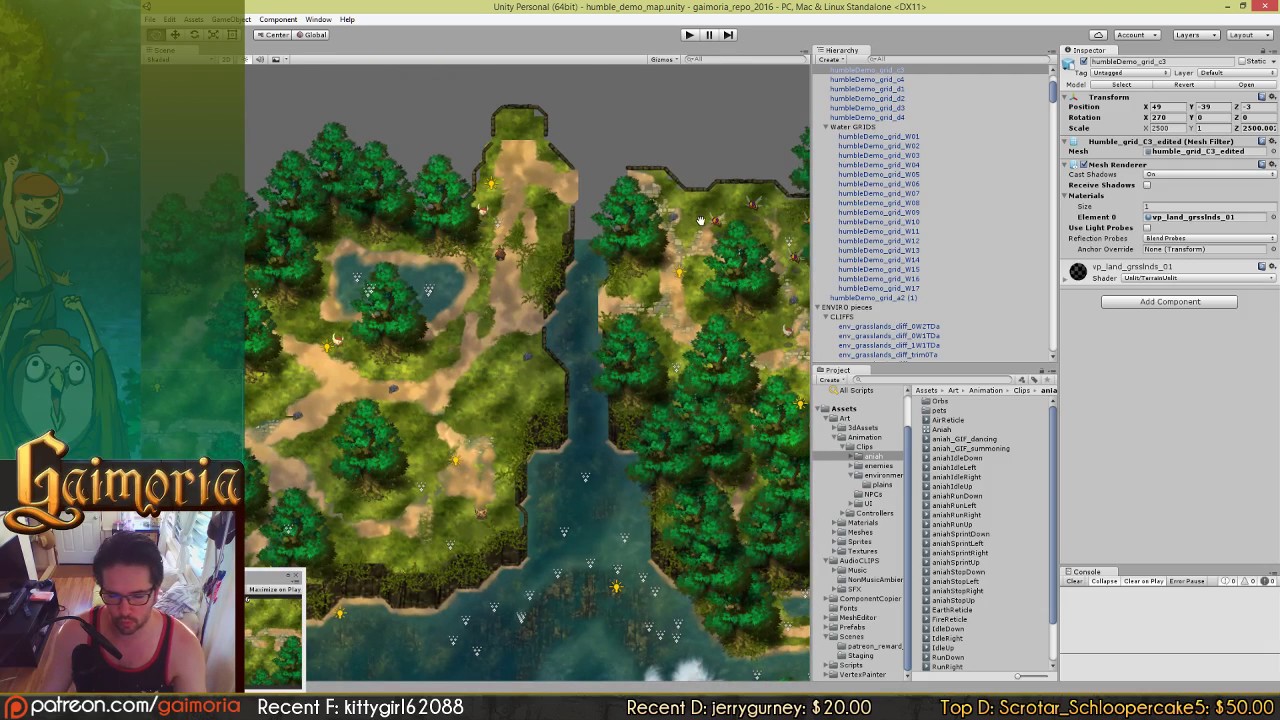Image resolution: width=1280 pixels, height=720 pixels.
Task: Toggle the Center pivot mode button
Action: pyautogui.click(x=272, y=35)
